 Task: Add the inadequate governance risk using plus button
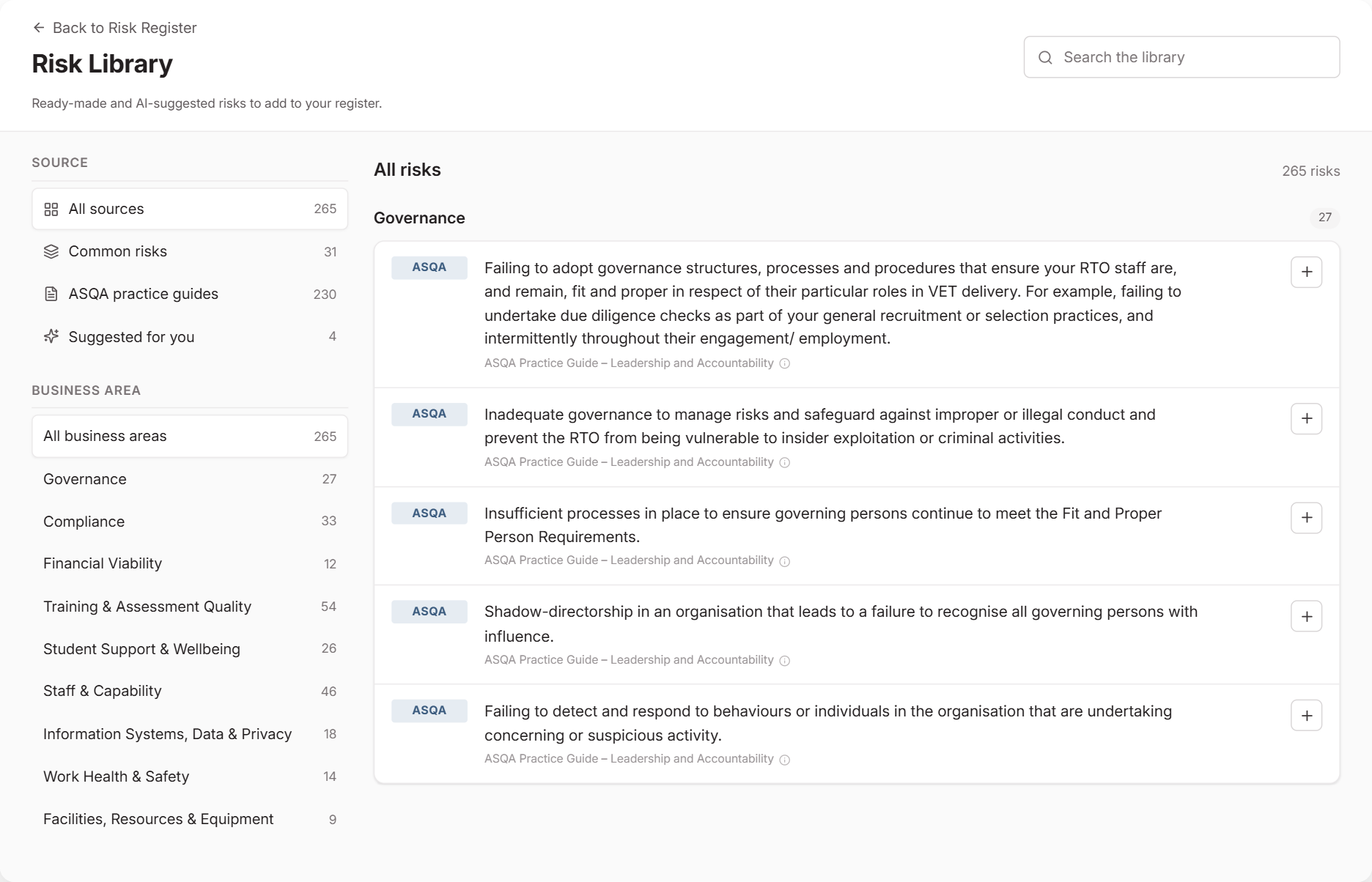pos(1306,418)
